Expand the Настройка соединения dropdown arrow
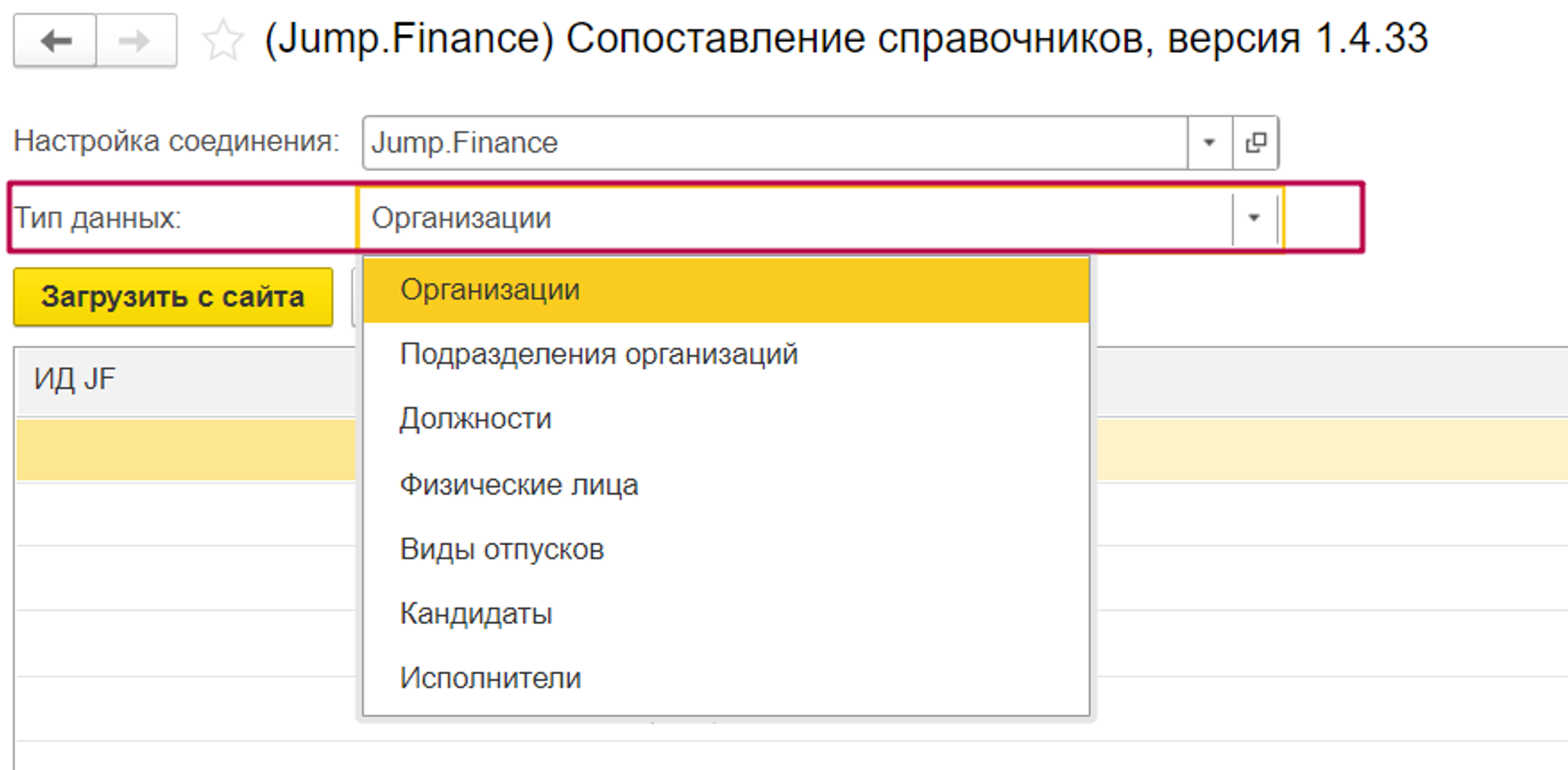 (x=1209, y=143)
